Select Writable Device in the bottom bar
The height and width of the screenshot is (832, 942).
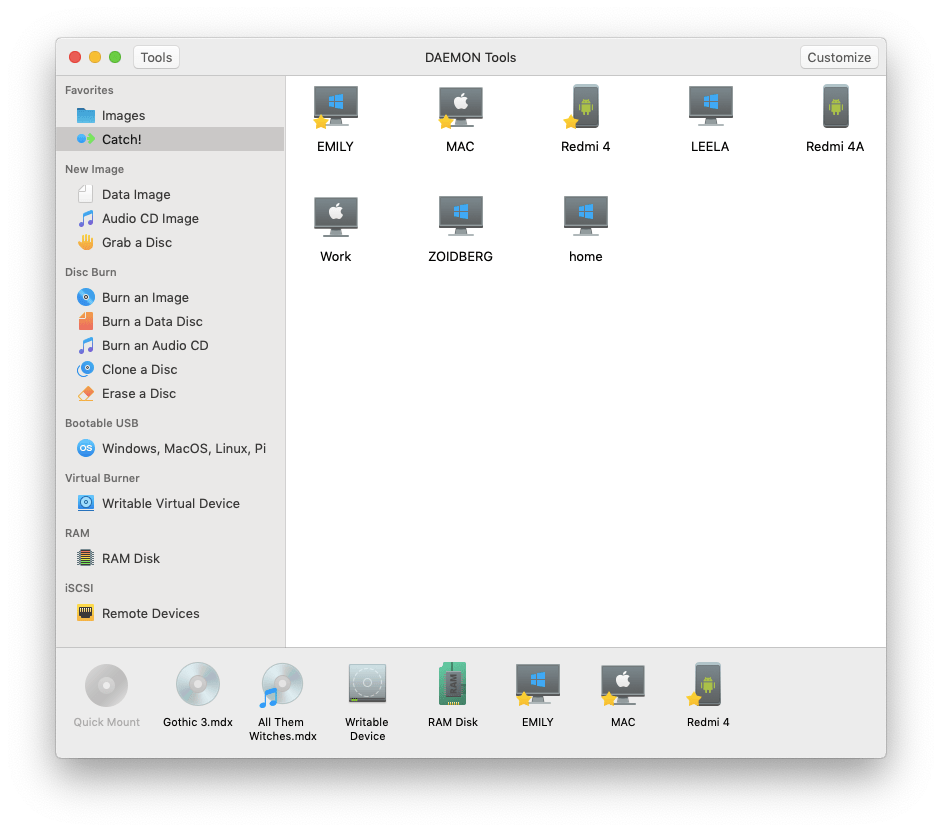366,695
